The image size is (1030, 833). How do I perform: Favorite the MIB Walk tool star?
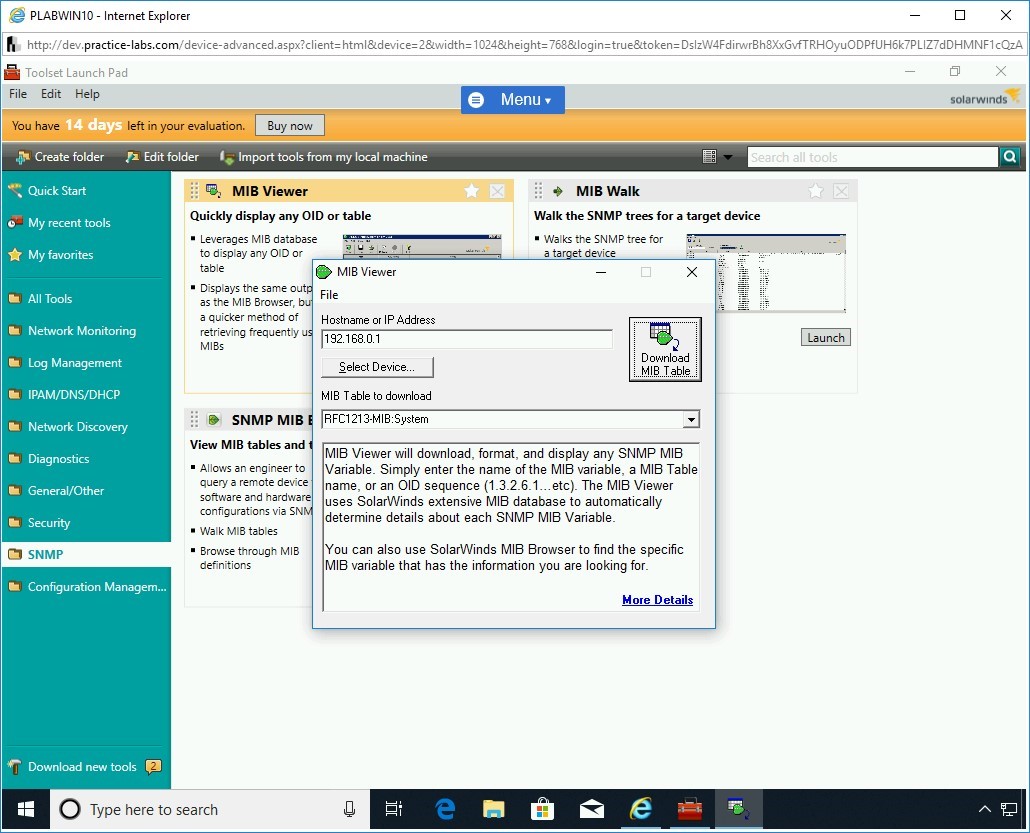pos(816,191)
